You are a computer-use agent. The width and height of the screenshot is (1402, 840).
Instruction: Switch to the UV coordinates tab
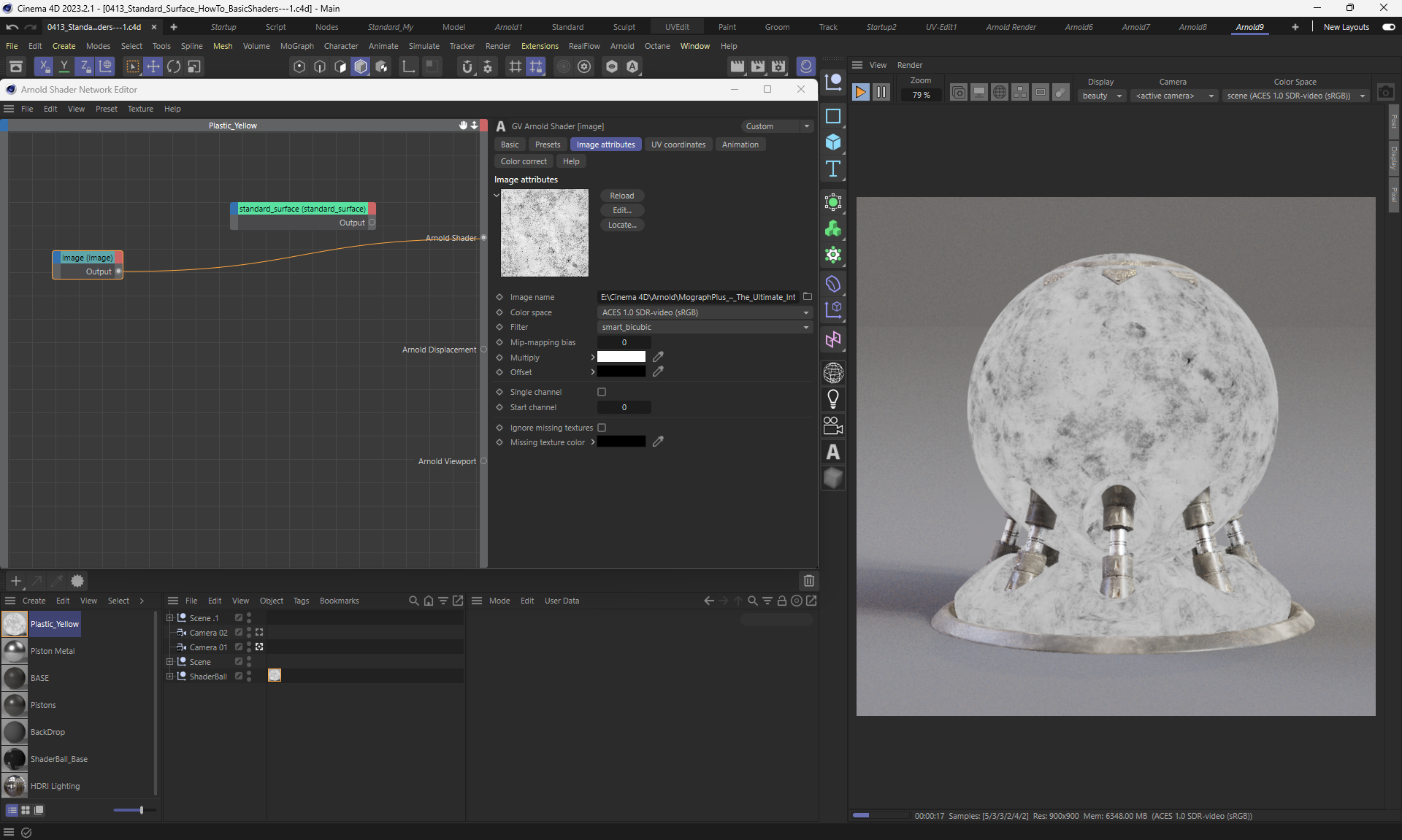[678, 145]
